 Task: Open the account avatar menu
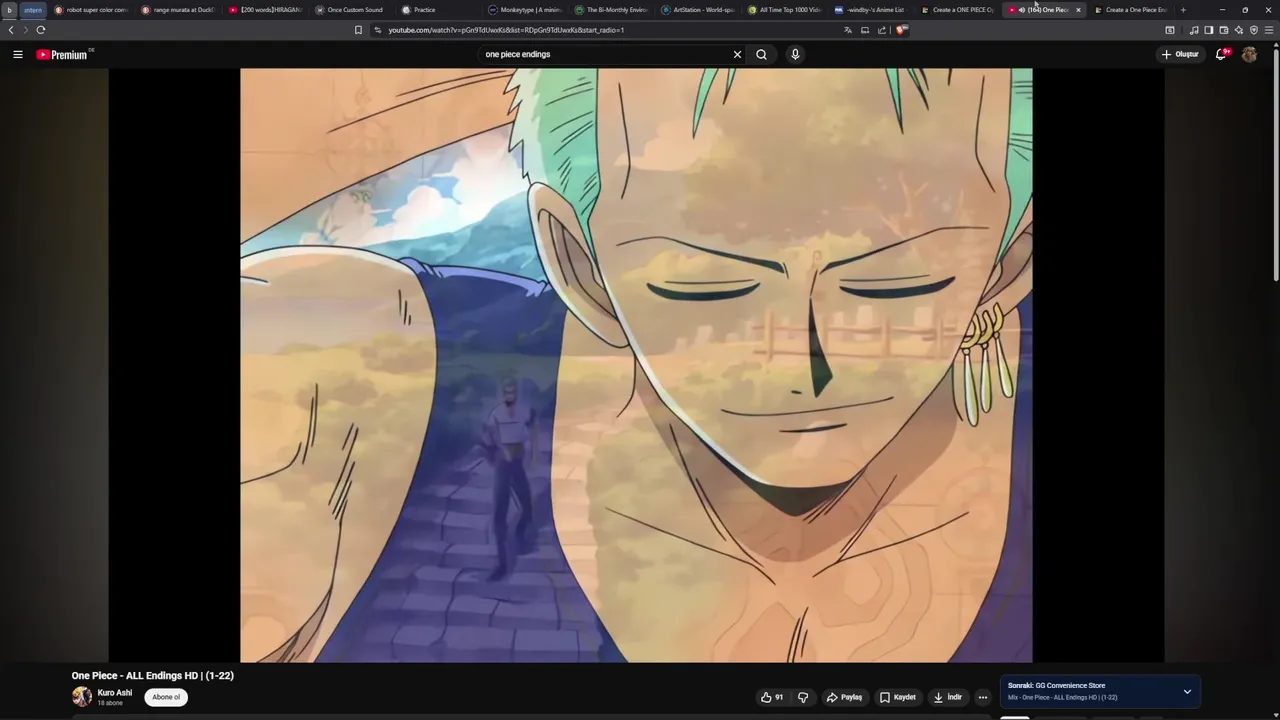click(x=1249, y=54)
